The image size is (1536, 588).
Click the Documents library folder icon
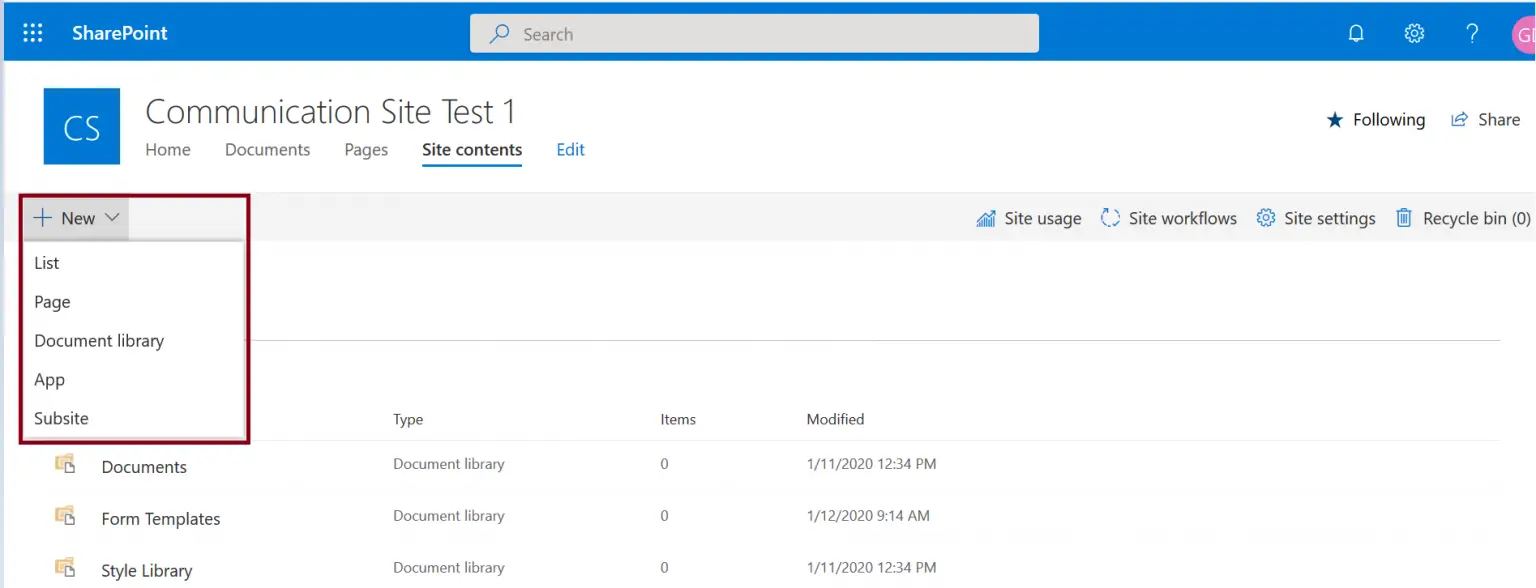click(x=65, y=464)
